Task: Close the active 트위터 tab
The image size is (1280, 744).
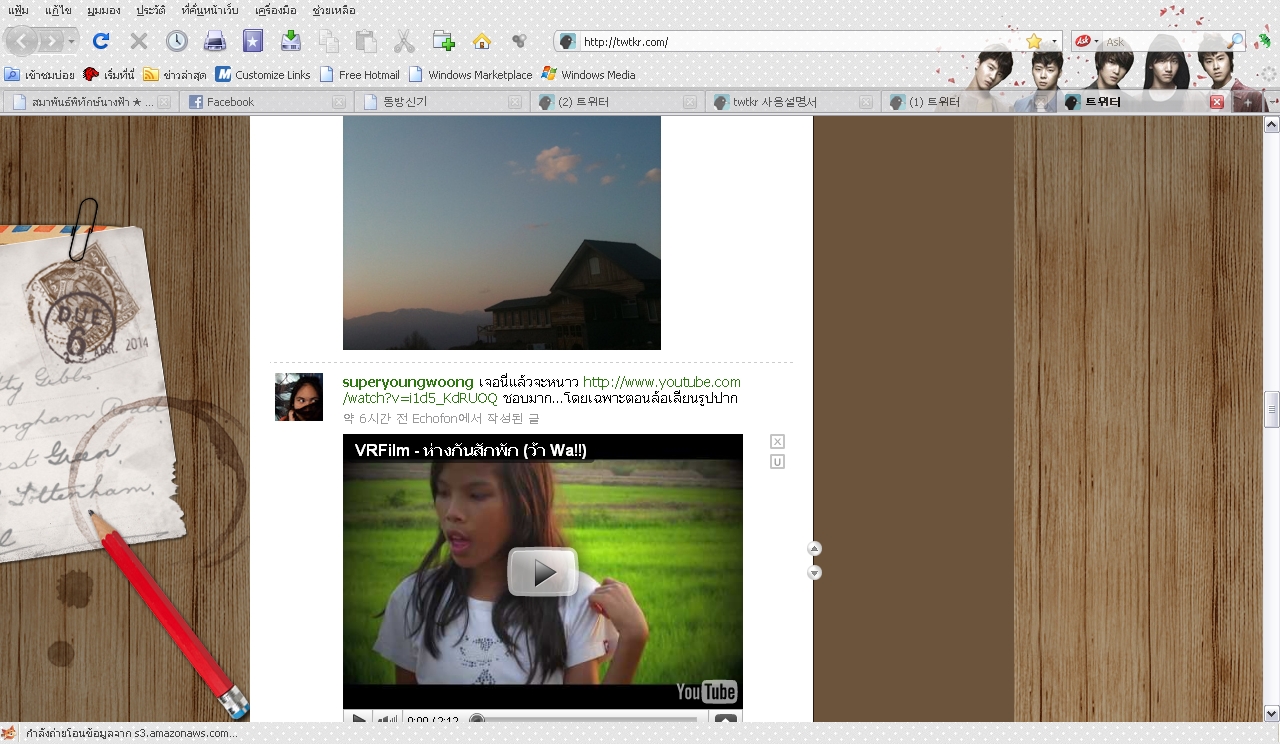Action: click(x=1217, y=102)
